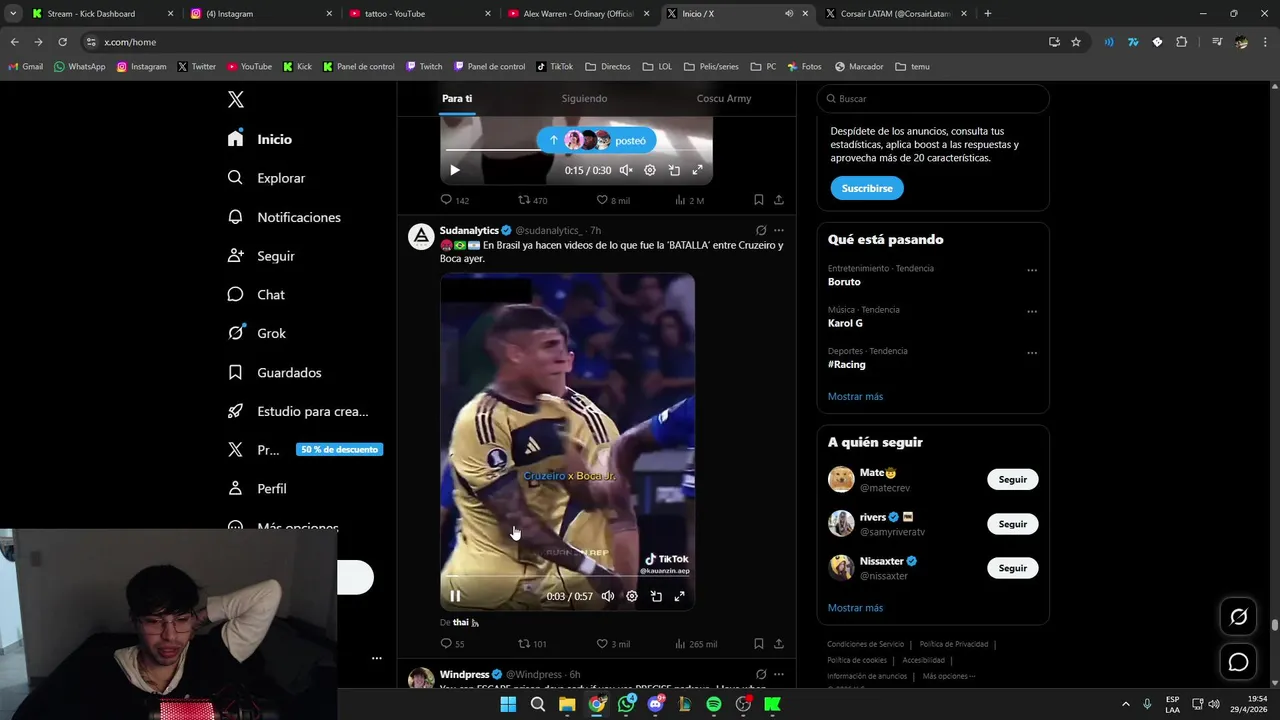Open Notificaciones in the sidebar

(x=284, y=217)
